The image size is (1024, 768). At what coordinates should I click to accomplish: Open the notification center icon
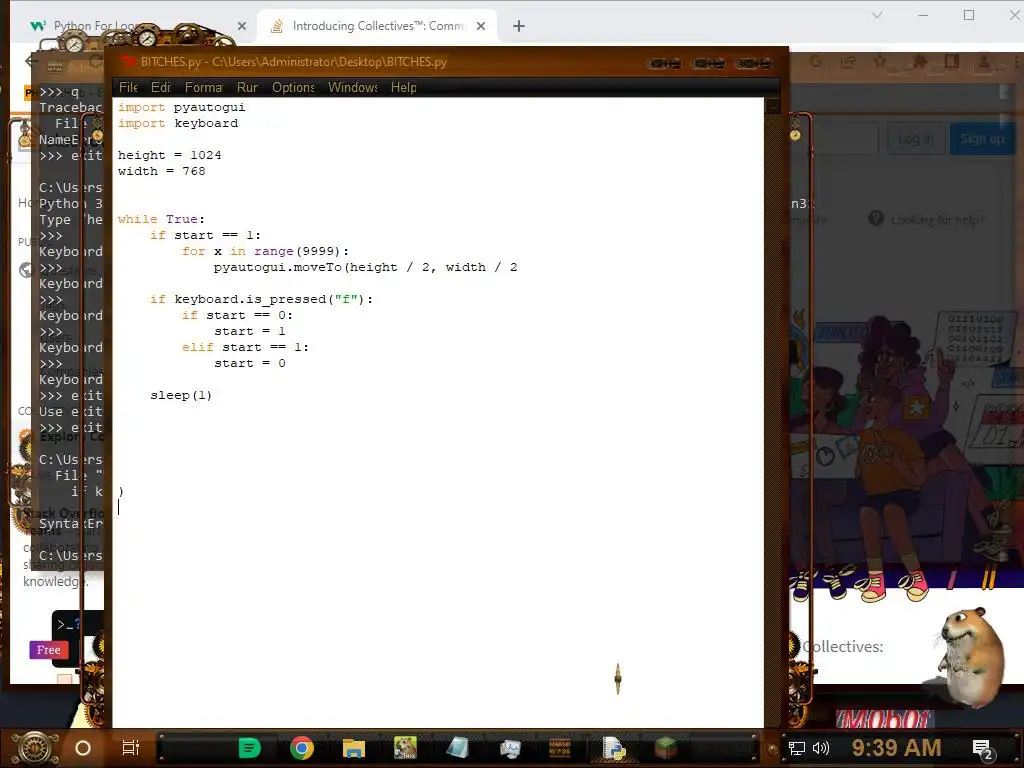982,750
